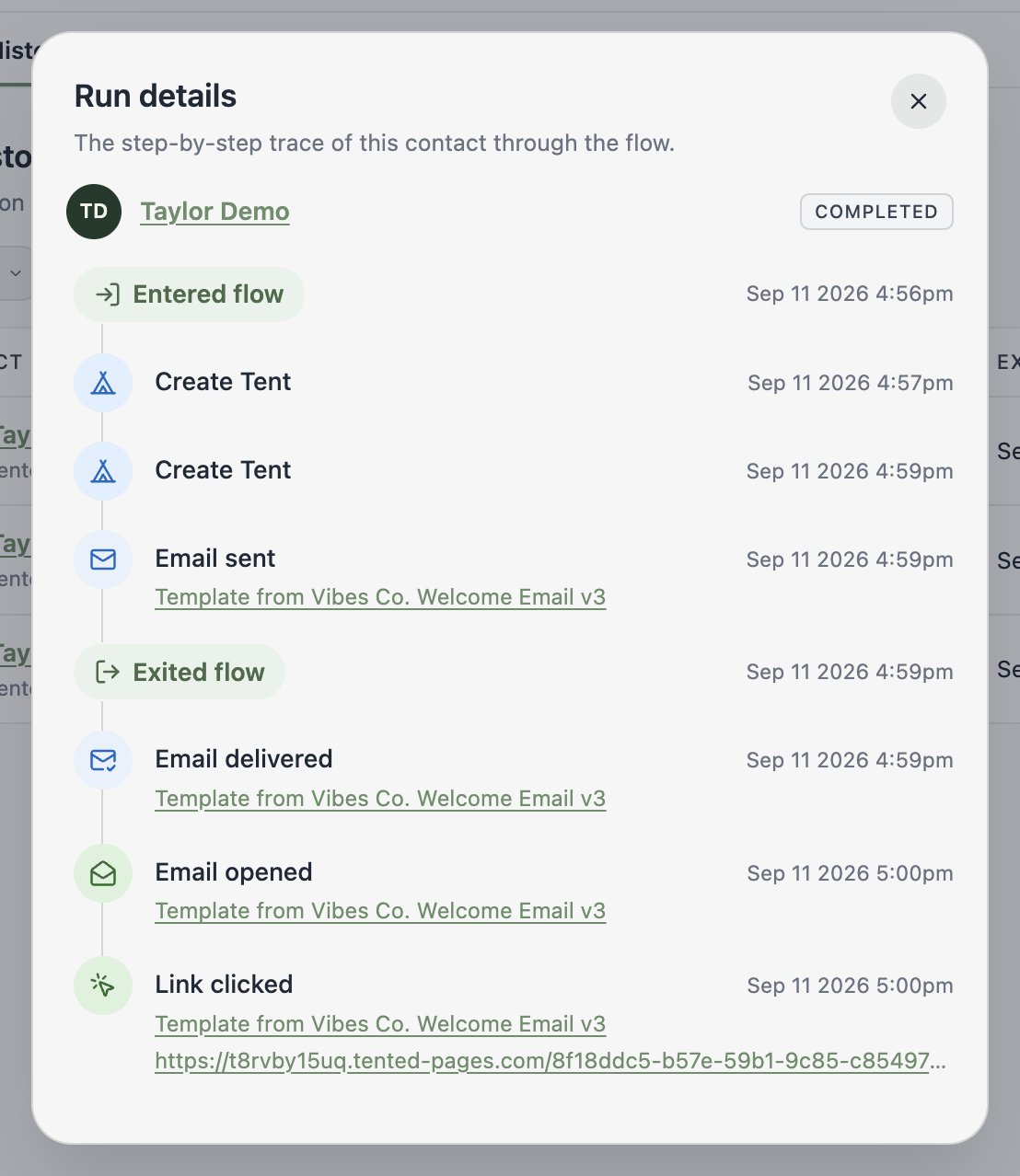Open template link under Email delivered

point(380,799)
